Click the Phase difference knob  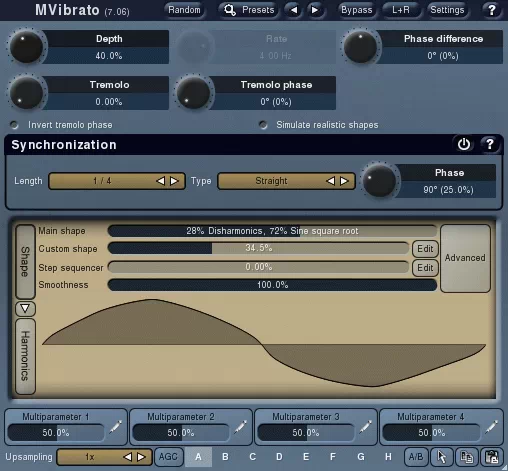pyautogui.click(x=360, y=47)
